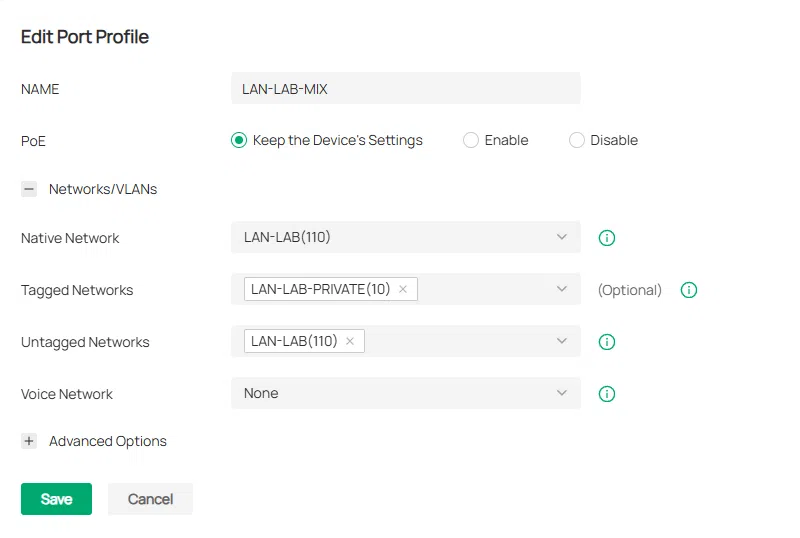Click info icon beside Tagged Networks
This screenshot has height=538, width=800.
(688, 290)
